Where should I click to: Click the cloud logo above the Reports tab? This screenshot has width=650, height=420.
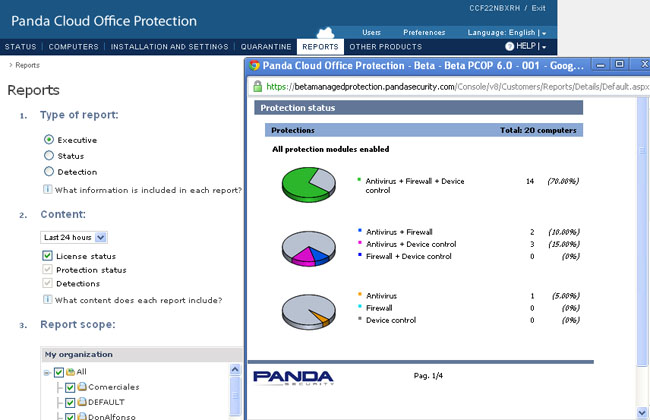pyautogui.click(x=325, y=33)
